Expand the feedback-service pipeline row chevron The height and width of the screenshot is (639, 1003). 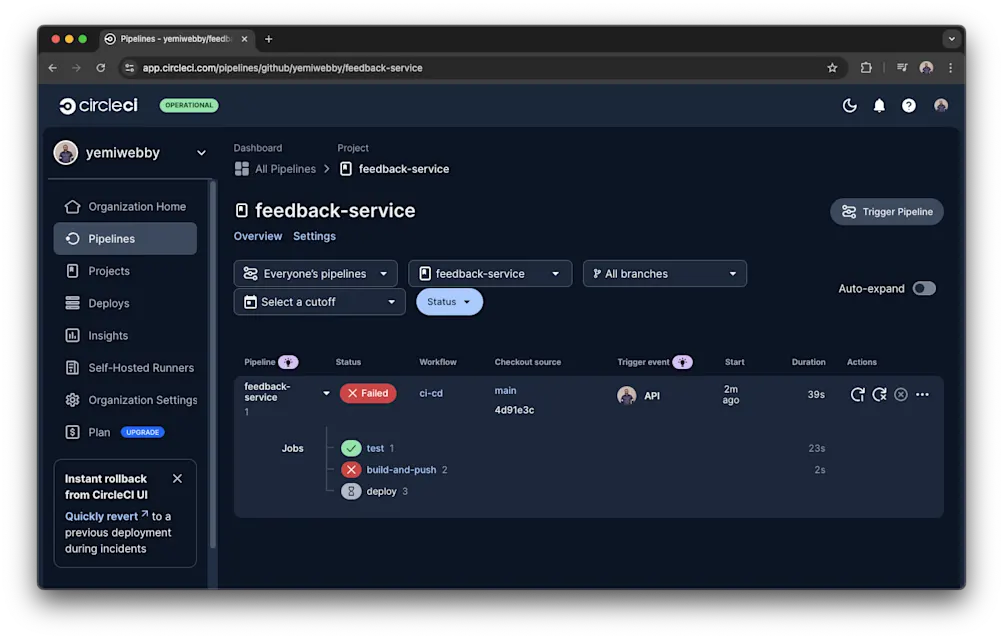[x=326, y=393]
